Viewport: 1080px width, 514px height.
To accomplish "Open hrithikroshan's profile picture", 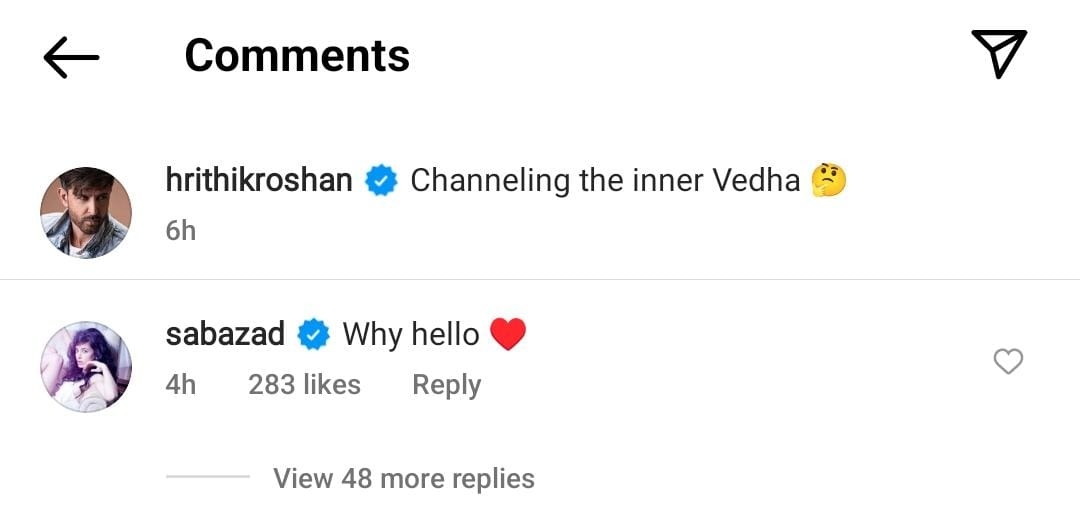I will point(86,213).
